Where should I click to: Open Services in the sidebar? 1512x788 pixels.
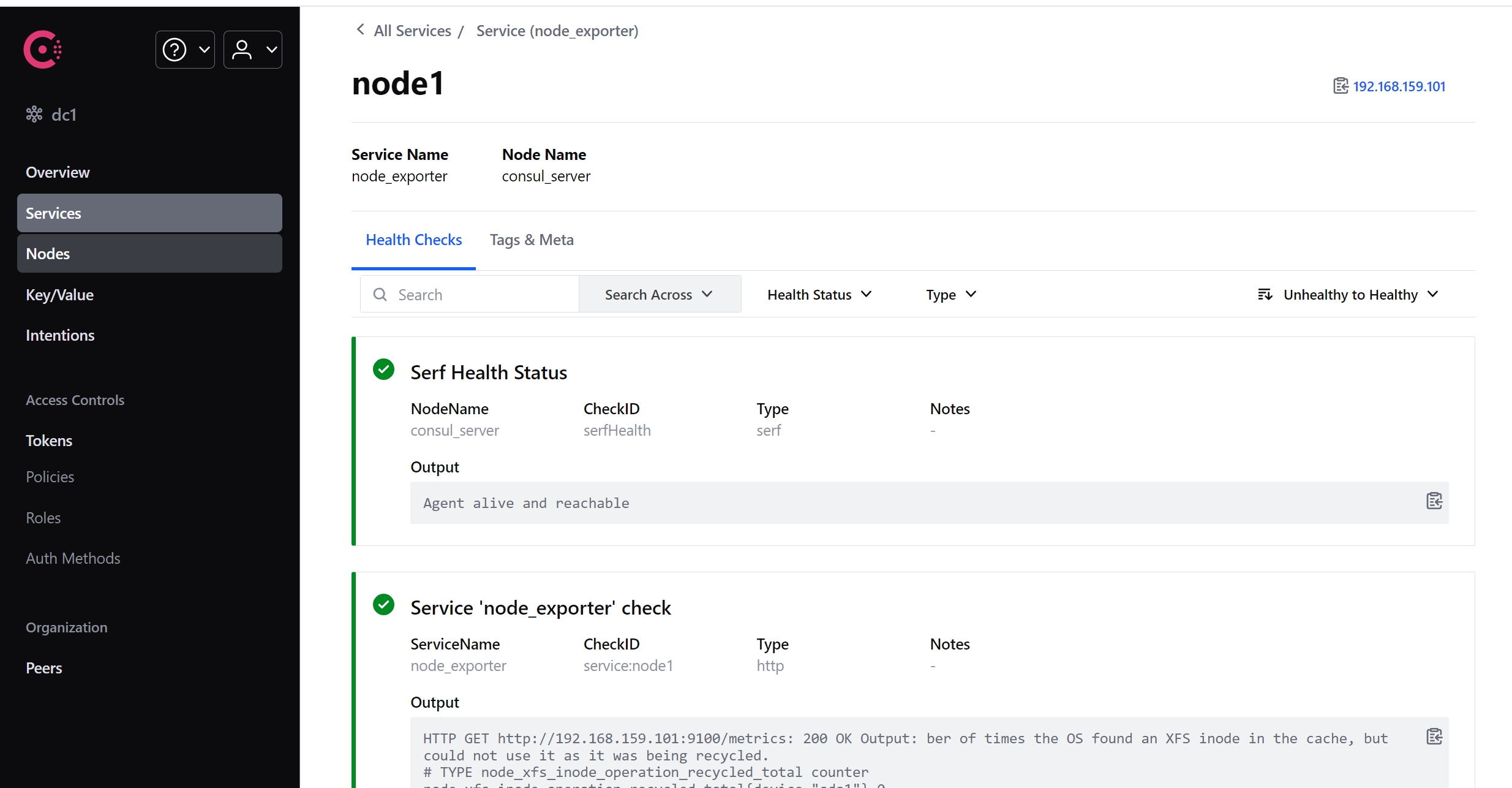point(149,213)
